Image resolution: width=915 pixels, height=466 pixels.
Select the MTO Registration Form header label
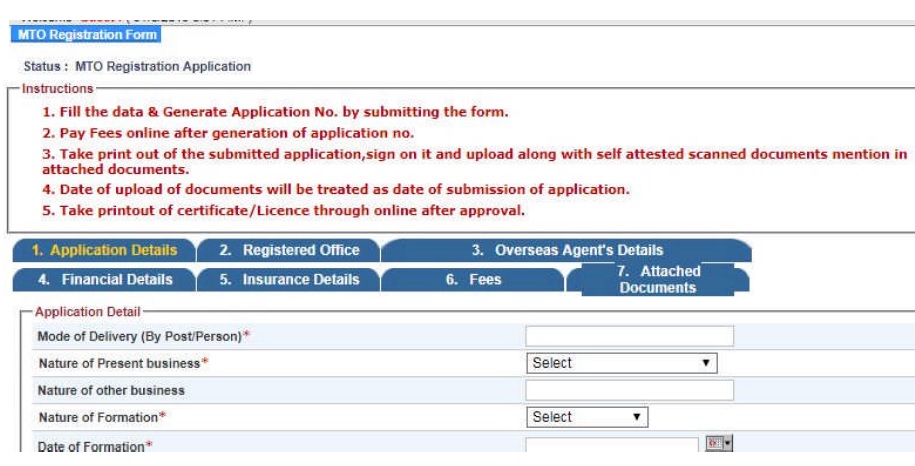86,34
